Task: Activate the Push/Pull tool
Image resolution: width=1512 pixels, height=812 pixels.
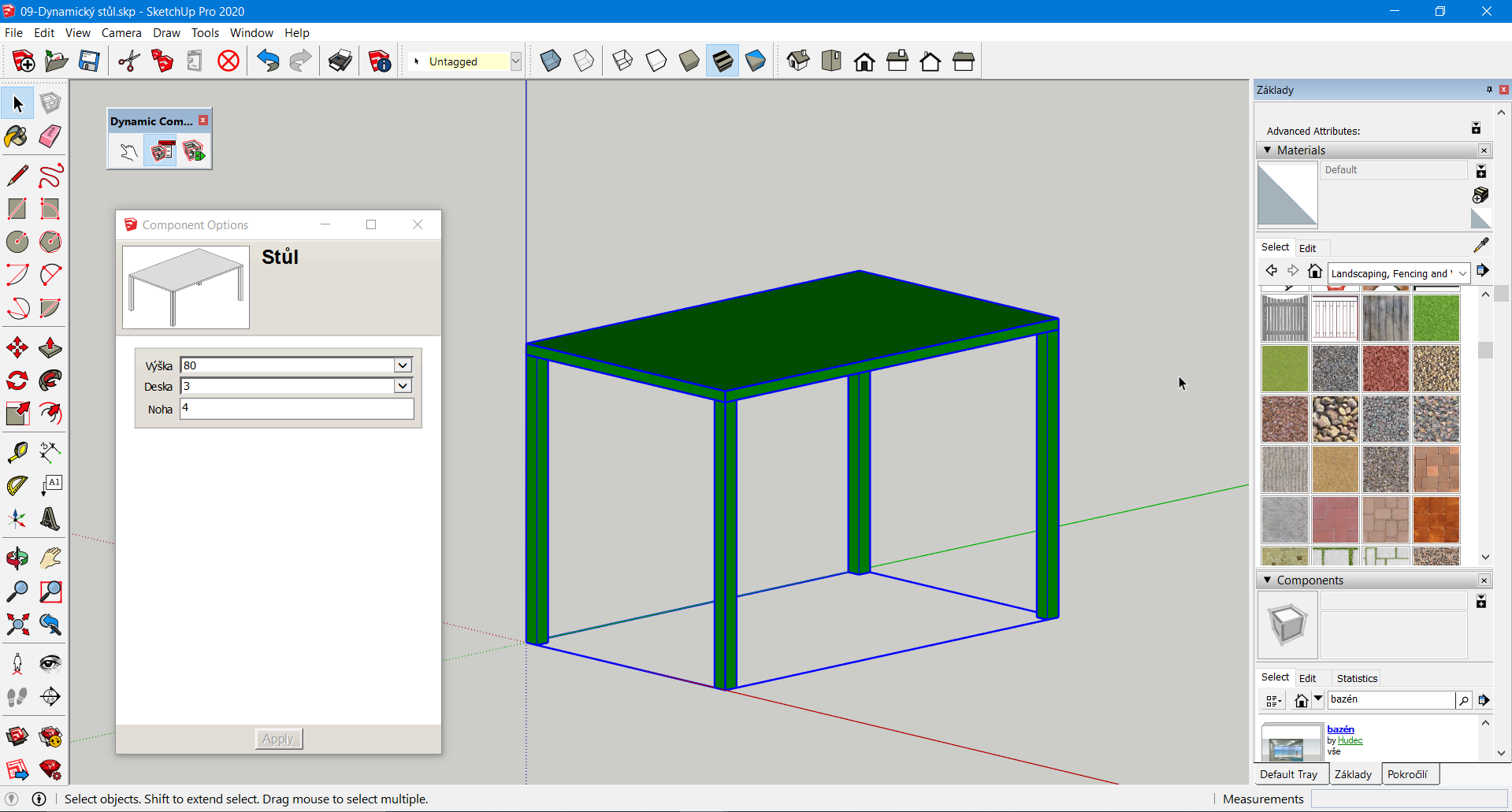Action: tap(50, 347)
